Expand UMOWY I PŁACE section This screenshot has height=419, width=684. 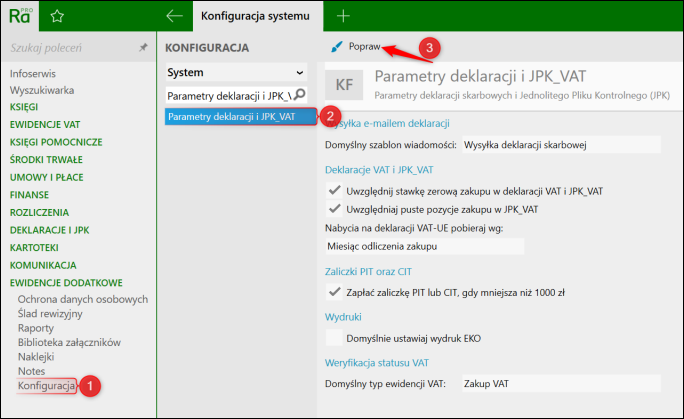pos(46,177)
